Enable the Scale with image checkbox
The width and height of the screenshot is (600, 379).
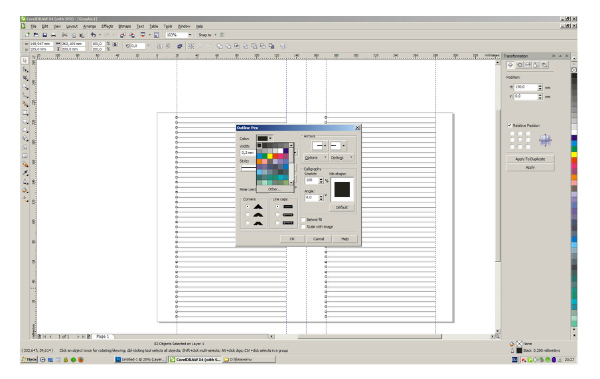tap(303, 227)
